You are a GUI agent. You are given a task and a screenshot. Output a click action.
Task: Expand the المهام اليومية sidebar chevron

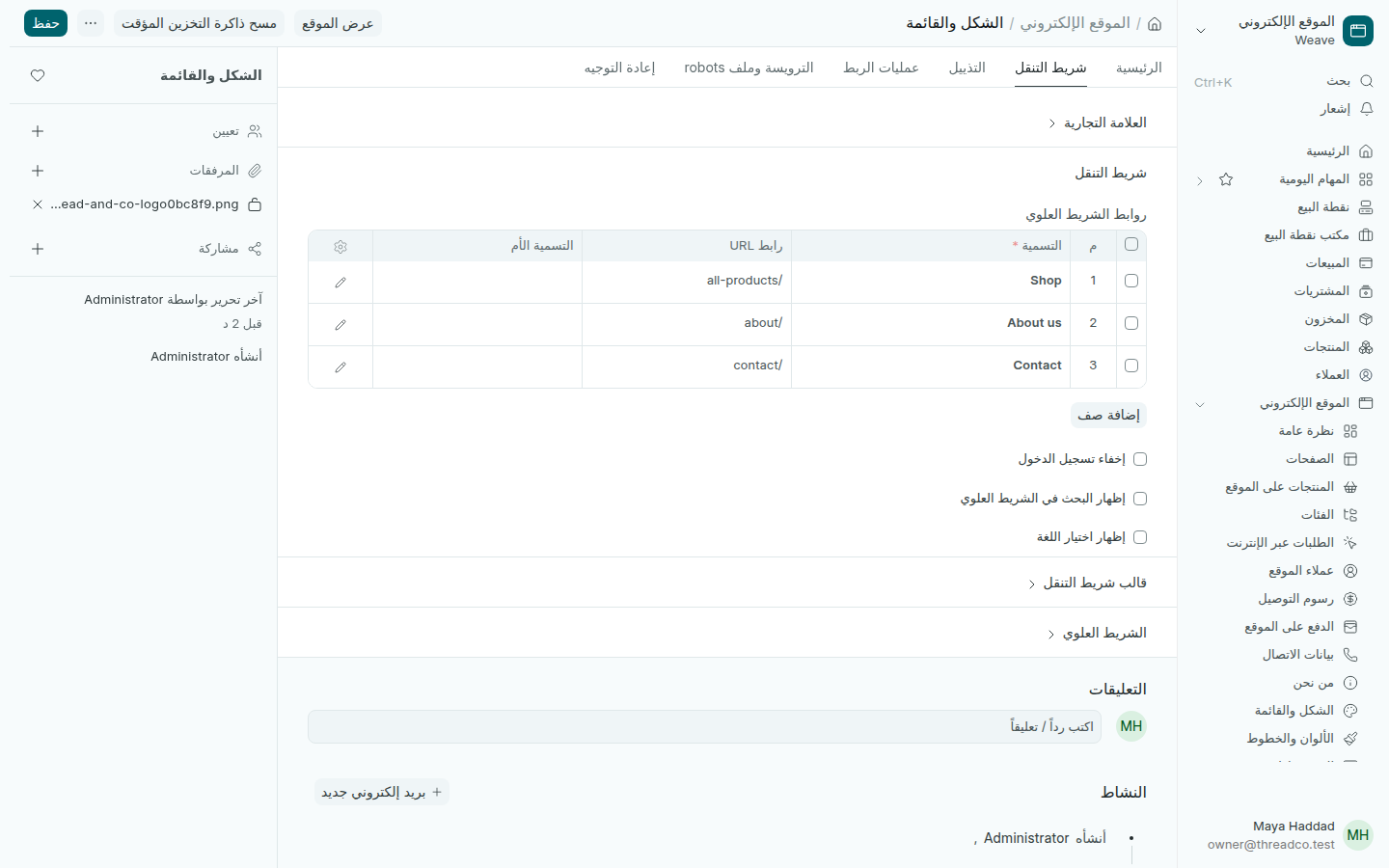point(1200,180)
